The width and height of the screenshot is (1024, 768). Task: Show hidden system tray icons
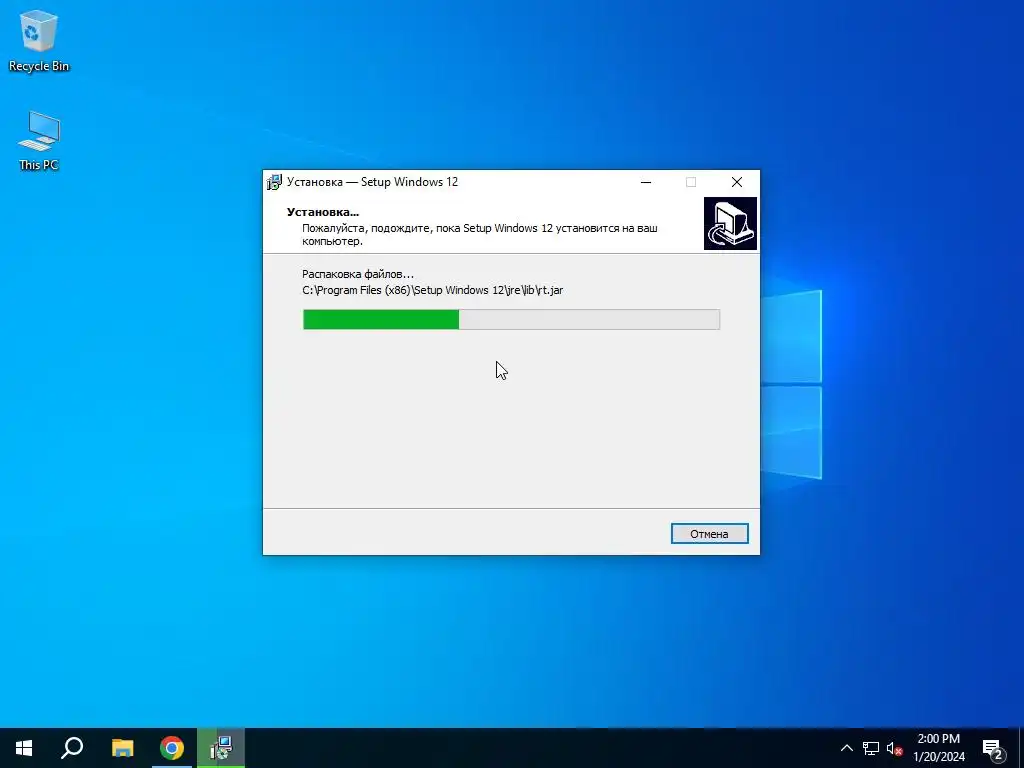click(846, 748)
